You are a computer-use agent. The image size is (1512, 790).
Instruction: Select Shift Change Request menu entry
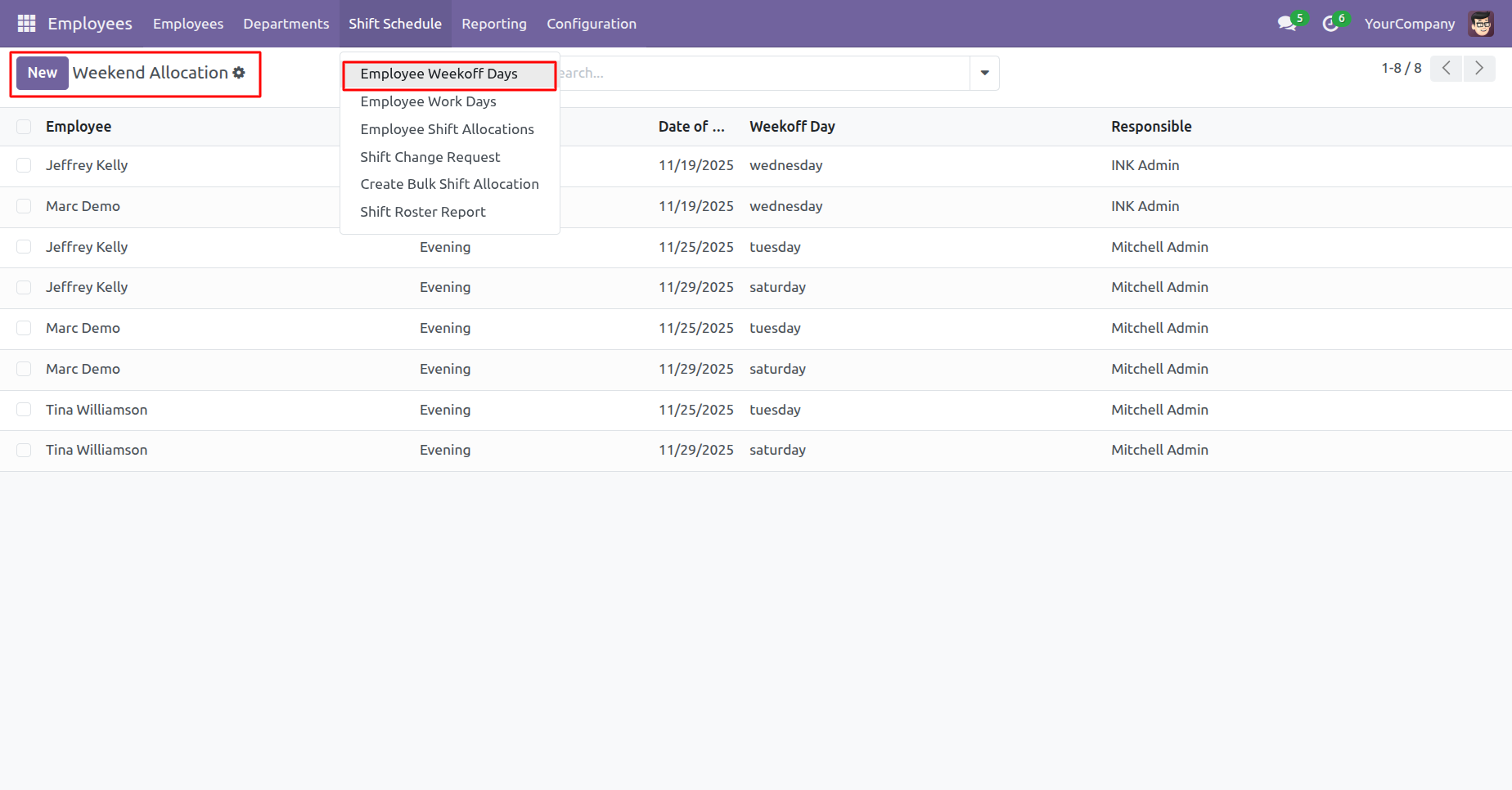click(449, 157)
